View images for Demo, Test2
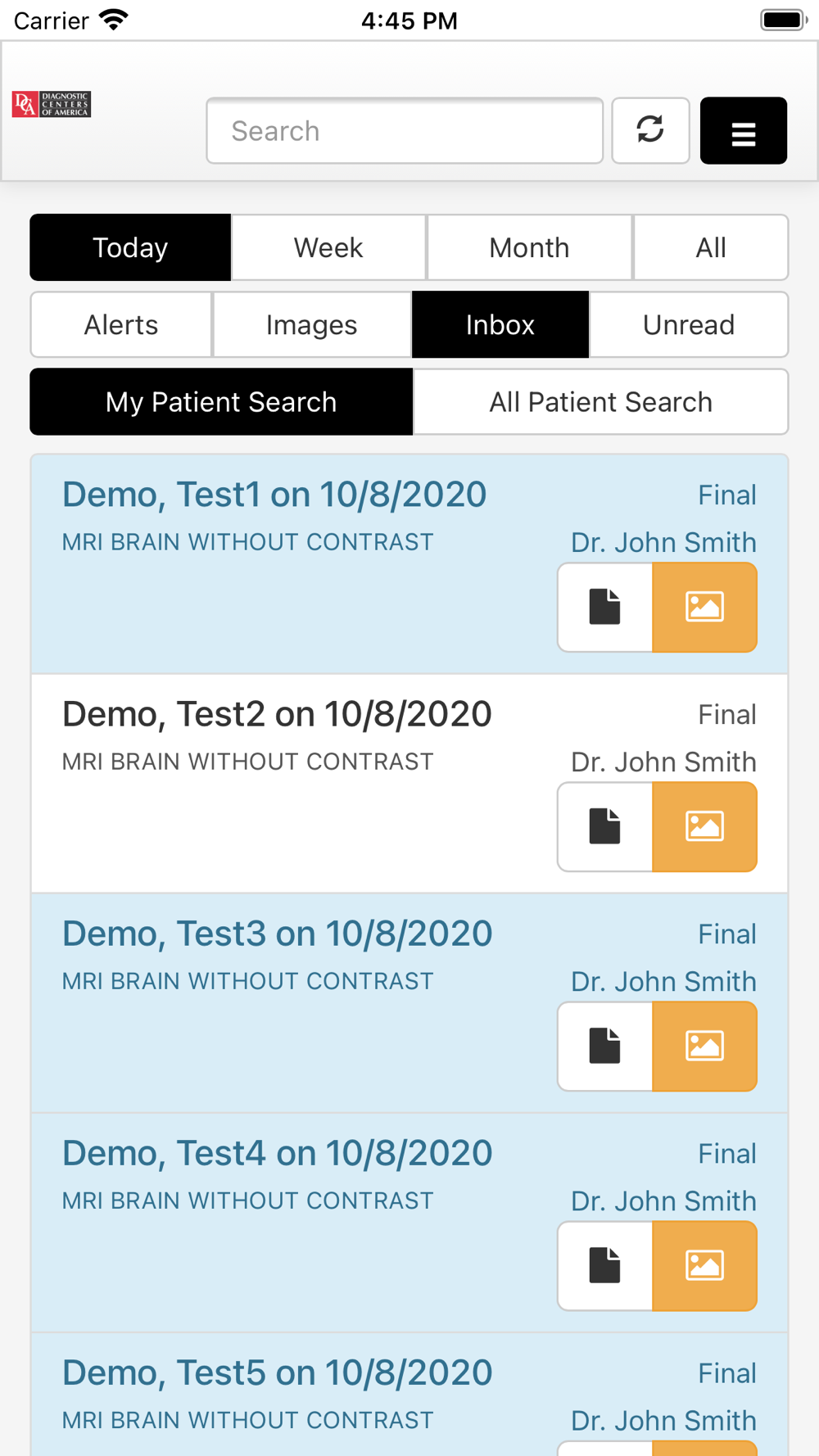This screenshot has width=819, height=1456. click(x=704, y=826)
